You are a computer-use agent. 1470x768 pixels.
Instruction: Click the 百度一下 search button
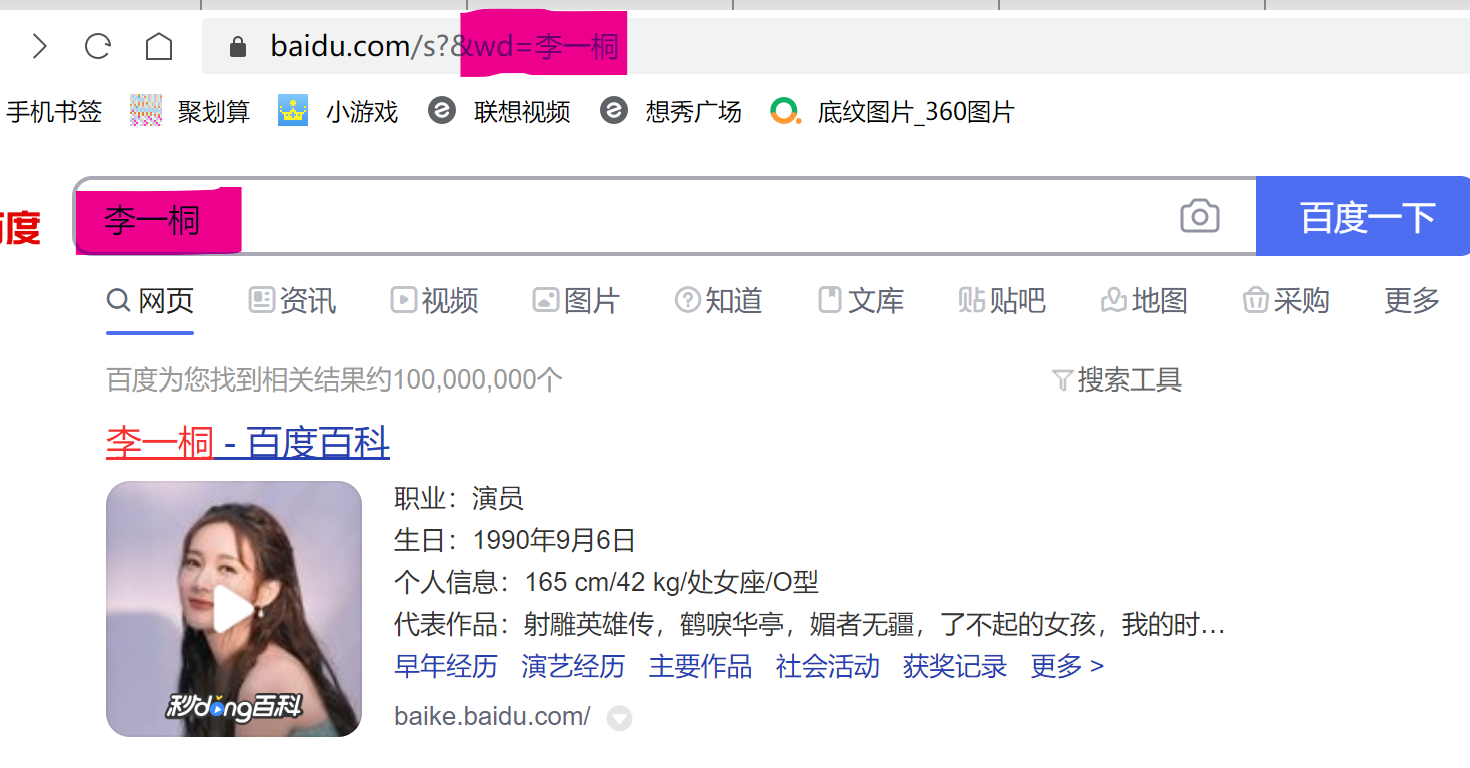pyautogui.click(x=1363, y=215)
